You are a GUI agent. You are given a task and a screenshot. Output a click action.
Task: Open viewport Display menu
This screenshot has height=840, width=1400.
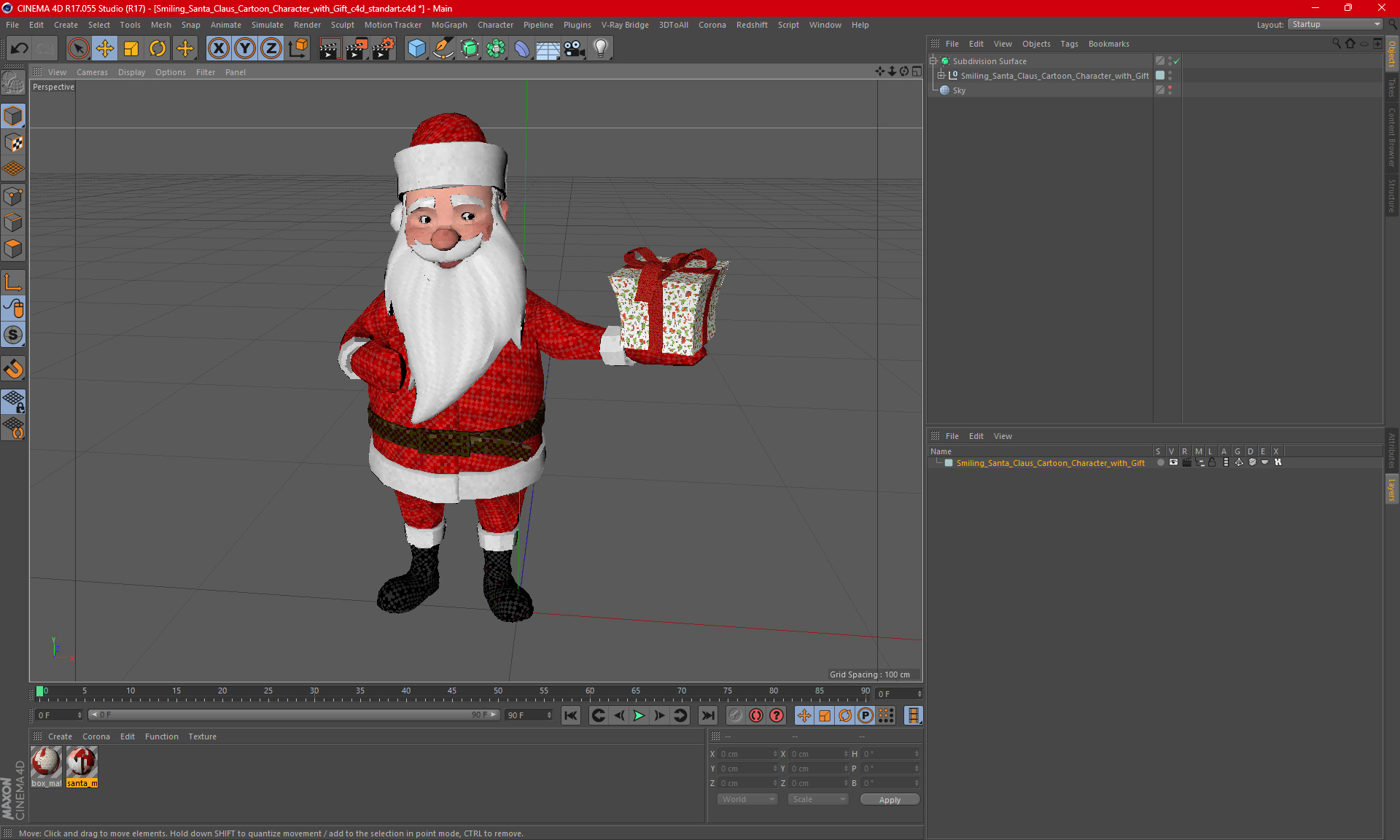pyautogui.click(x=131, y=72)
